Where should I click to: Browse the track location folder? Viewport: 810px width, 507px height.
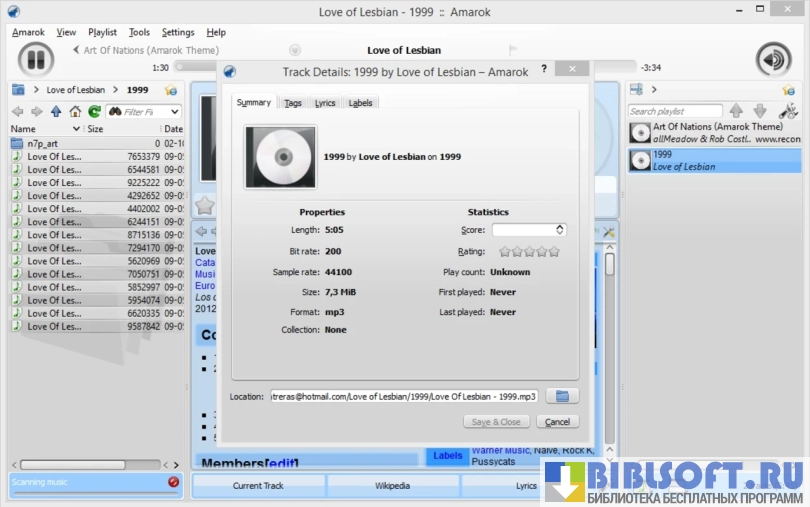click(x=562, y=396)
